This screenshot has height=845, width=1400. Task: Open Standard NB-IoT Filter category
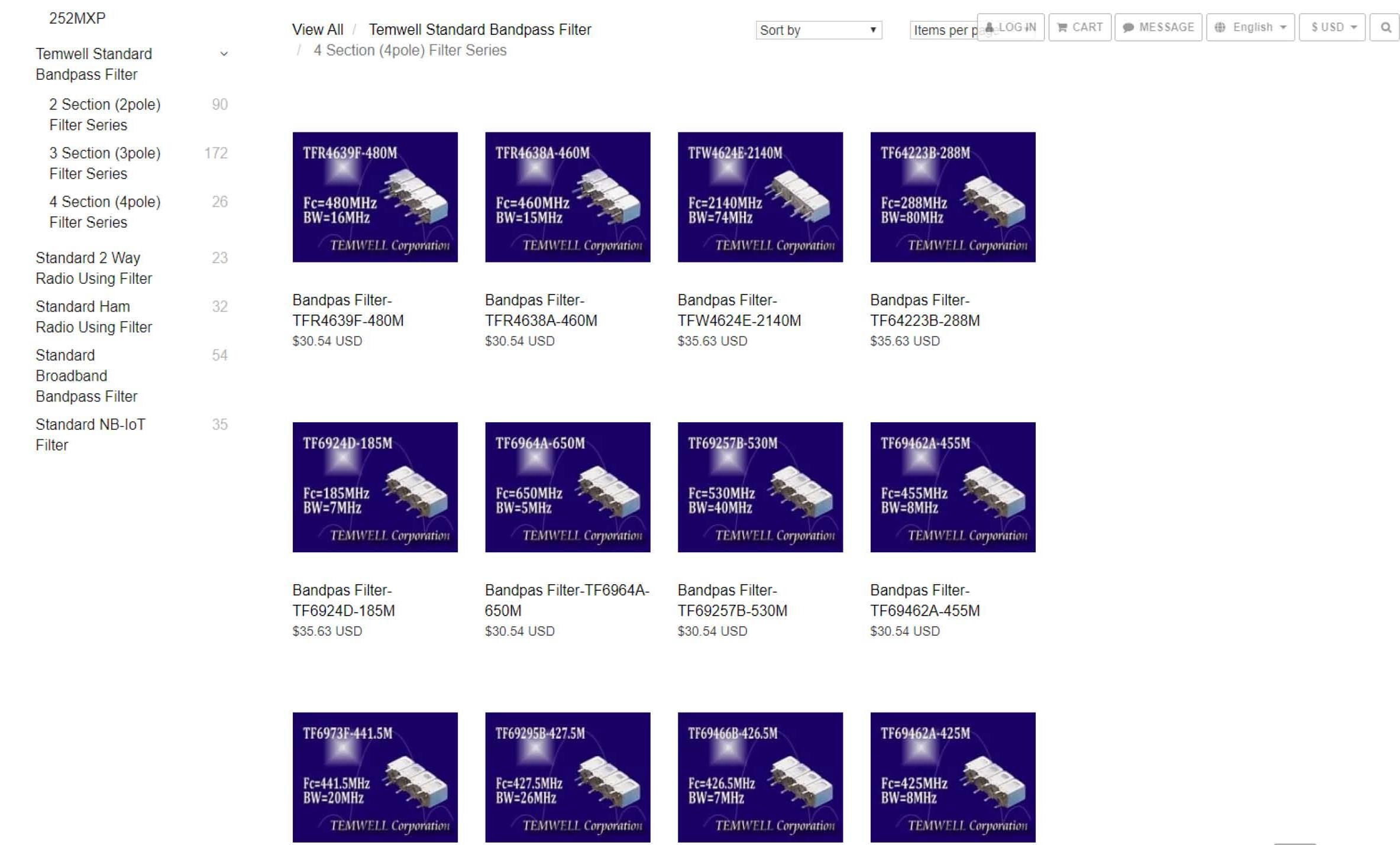coord(90,435)
